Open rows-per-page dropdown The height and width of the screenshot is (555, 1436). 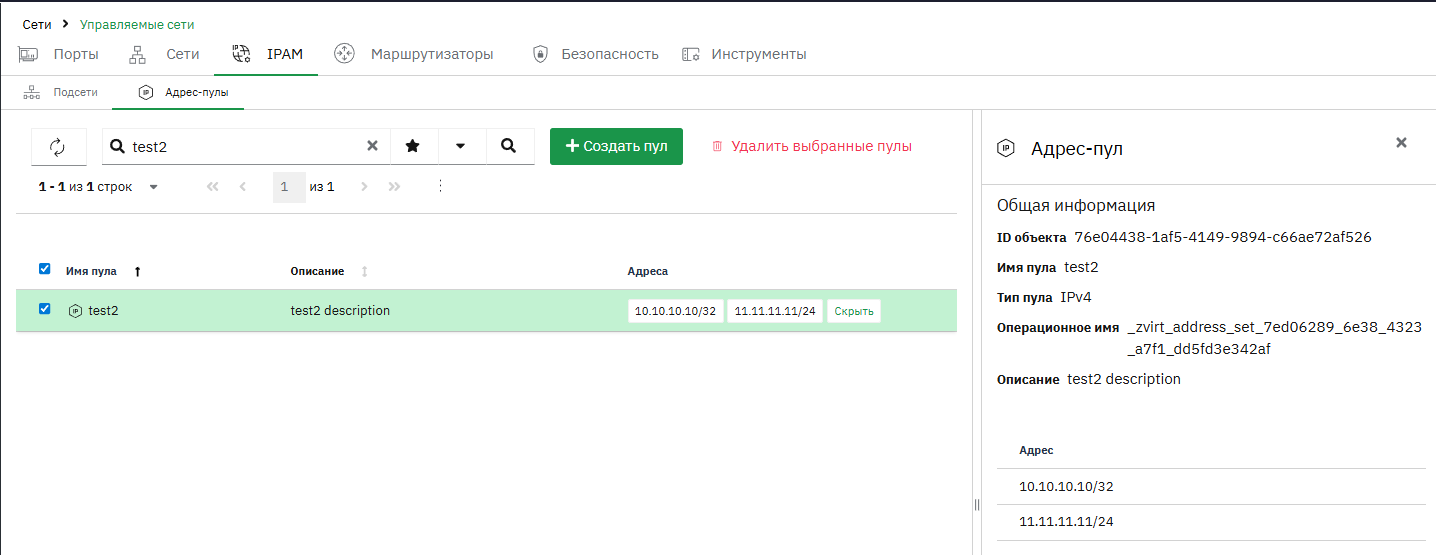[153, 187]
